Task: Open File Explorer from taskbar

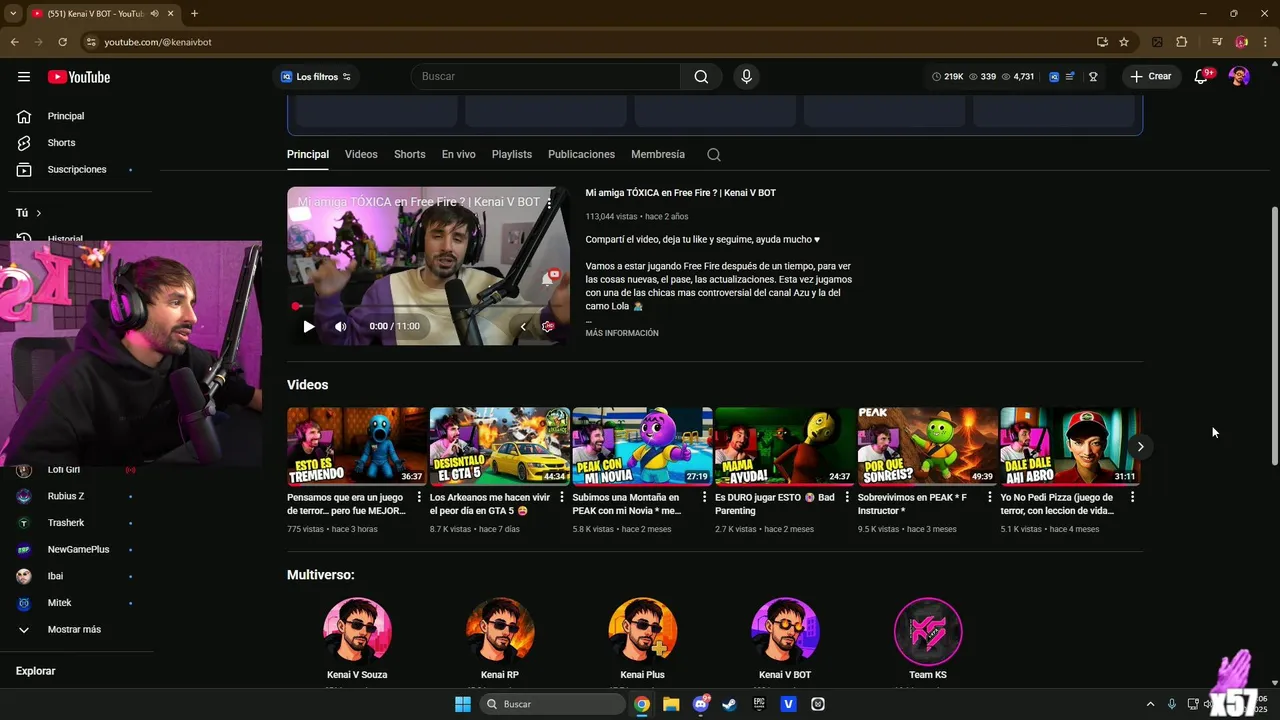Action: 671,704
